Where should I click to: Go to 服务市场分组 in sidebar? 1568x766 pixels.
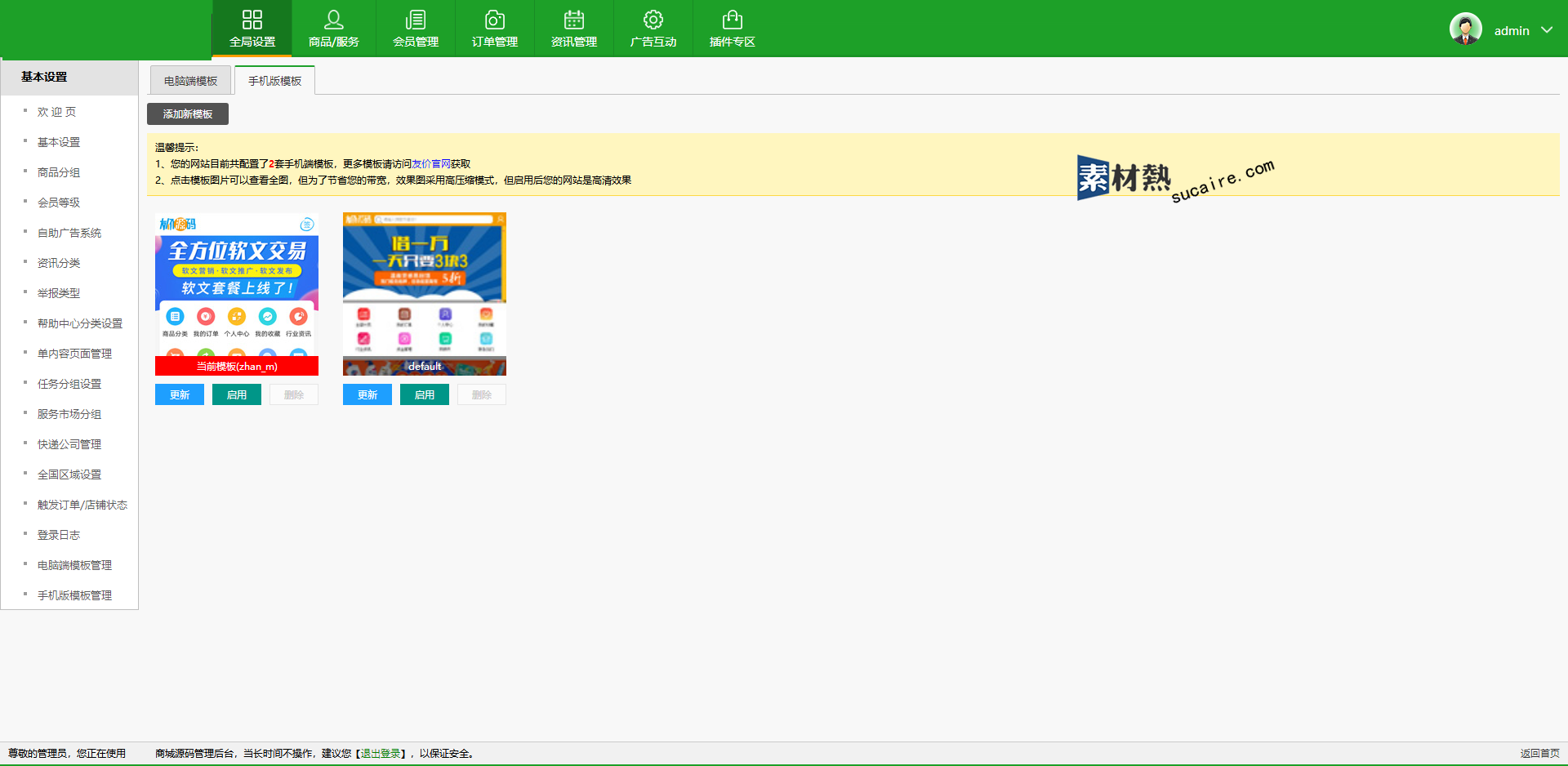[x=69, y=414]
